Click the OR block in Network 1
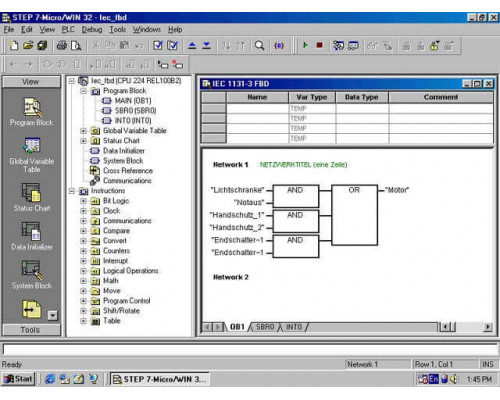 tap(355, 215)
